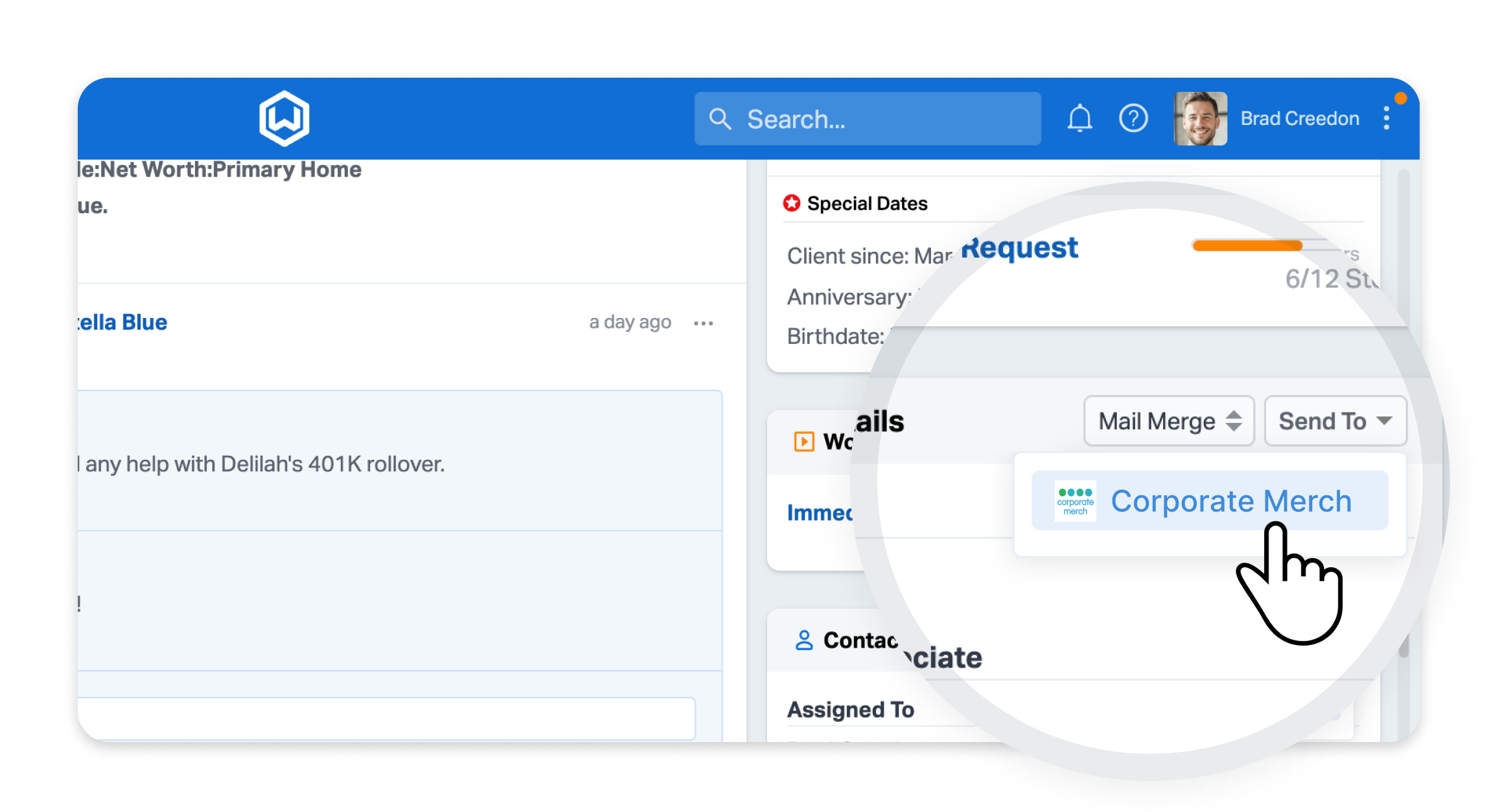1498x812 pixels.
Task: Click the Anniversary label
Action: [849, 297]
